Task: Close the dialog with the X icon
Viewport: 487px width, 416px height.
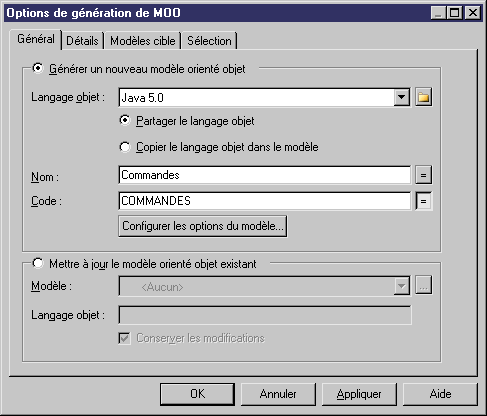Action: [473, 13]
